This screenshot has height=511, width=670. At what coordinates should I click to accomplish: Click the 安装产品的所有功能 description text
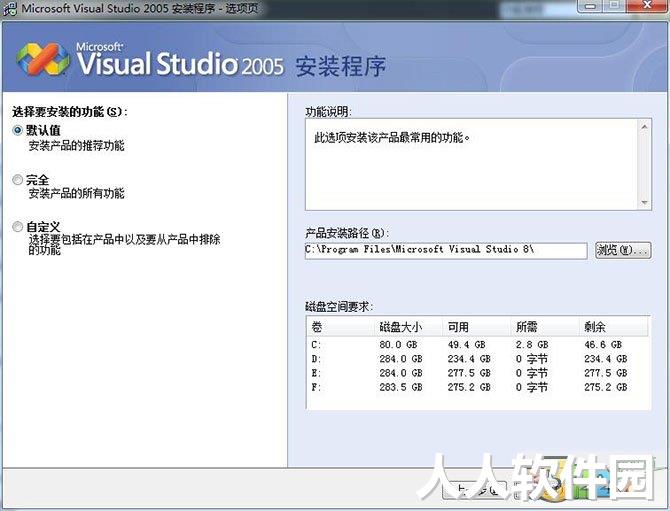76,193
